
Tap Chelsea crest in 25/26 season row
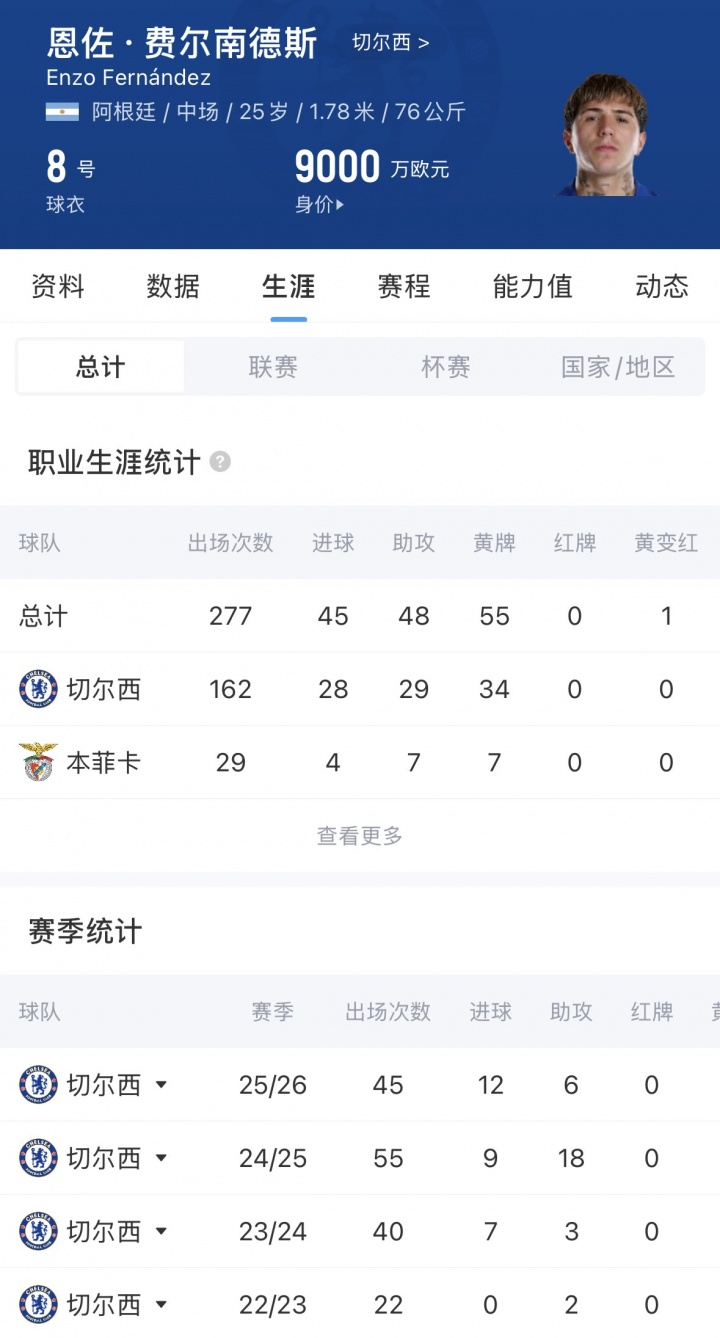(38, 1085)
